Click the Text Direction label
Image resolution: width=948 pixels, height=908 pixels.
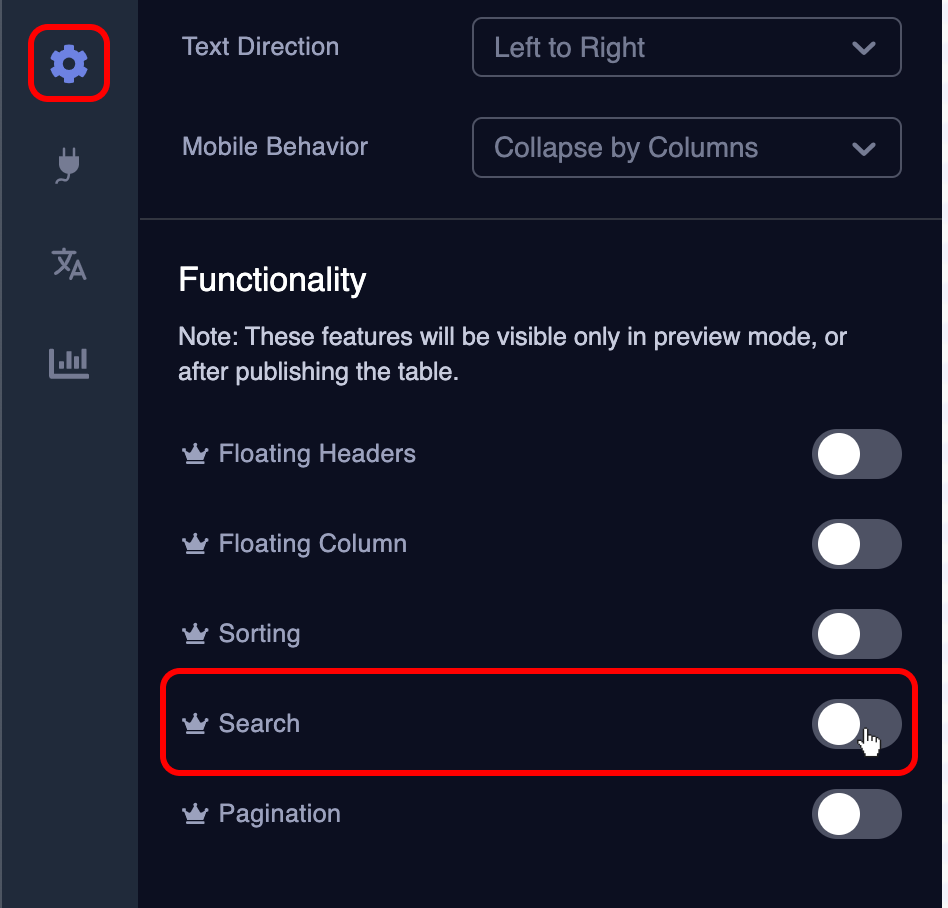tap(260, 47)
